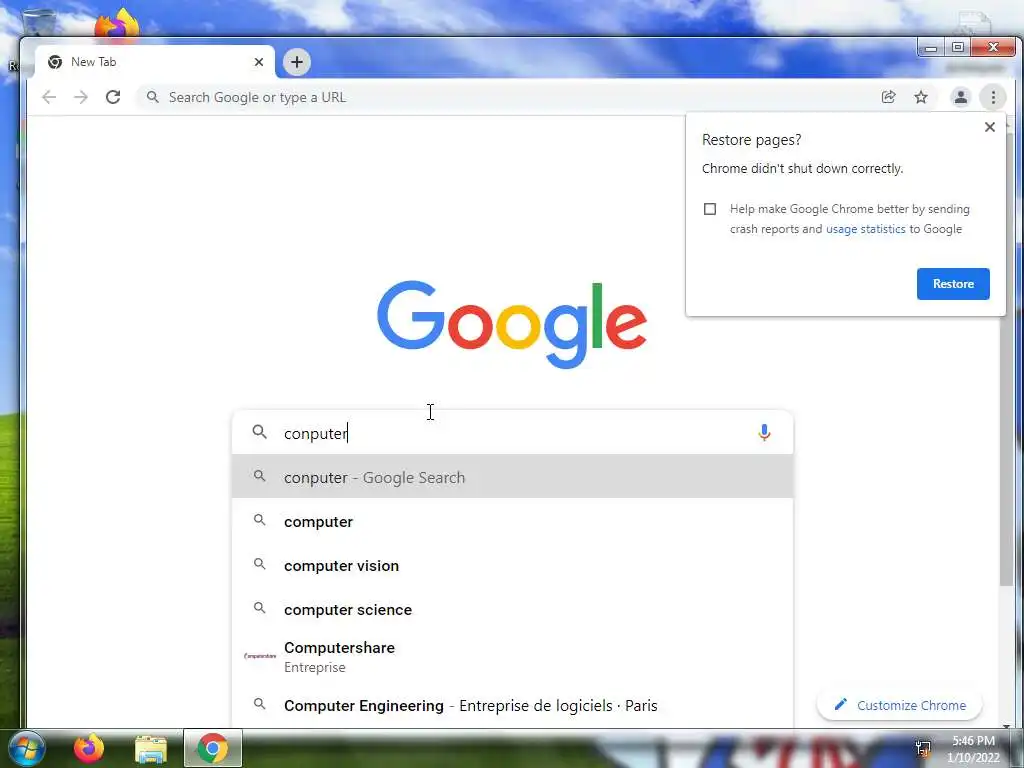Click the address bar magnifier icon

click(x=152, y=97)
